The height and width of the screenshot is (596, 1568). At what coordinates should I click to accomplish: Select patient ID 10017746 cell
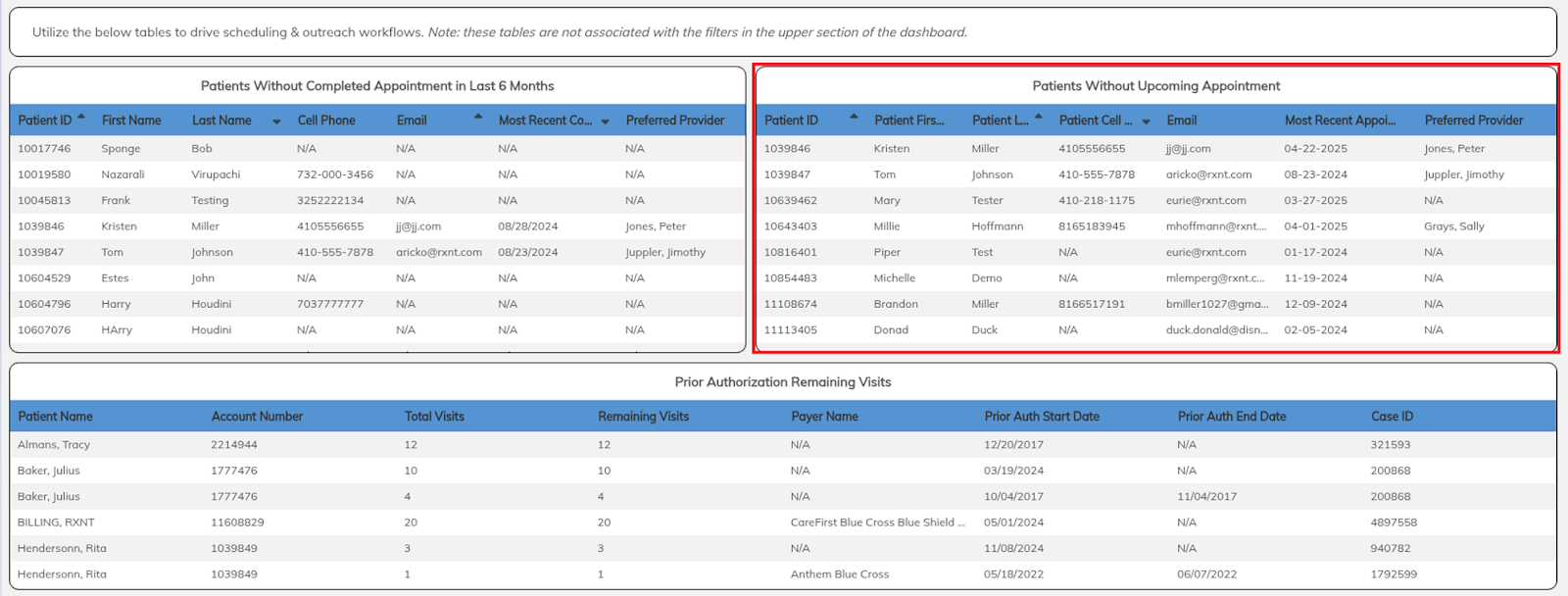click(44, 149)
